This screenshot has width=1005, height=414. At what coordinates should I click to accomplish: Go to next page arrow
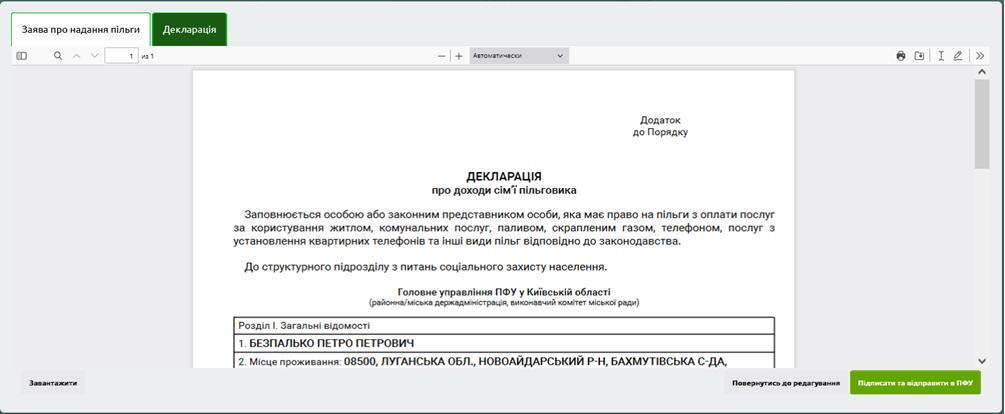pyautogui.click(x=95, y=56)
